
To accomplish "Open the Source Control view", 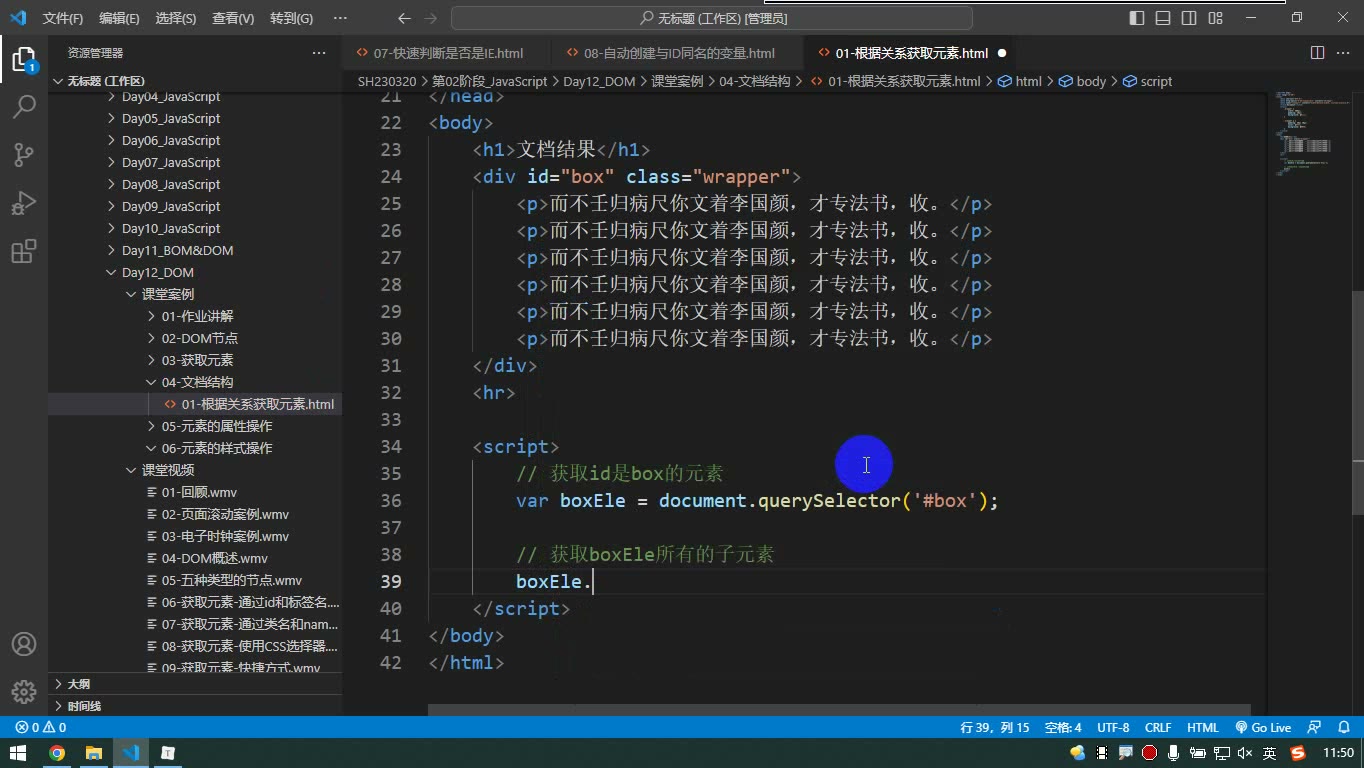I will click(24, 154).
